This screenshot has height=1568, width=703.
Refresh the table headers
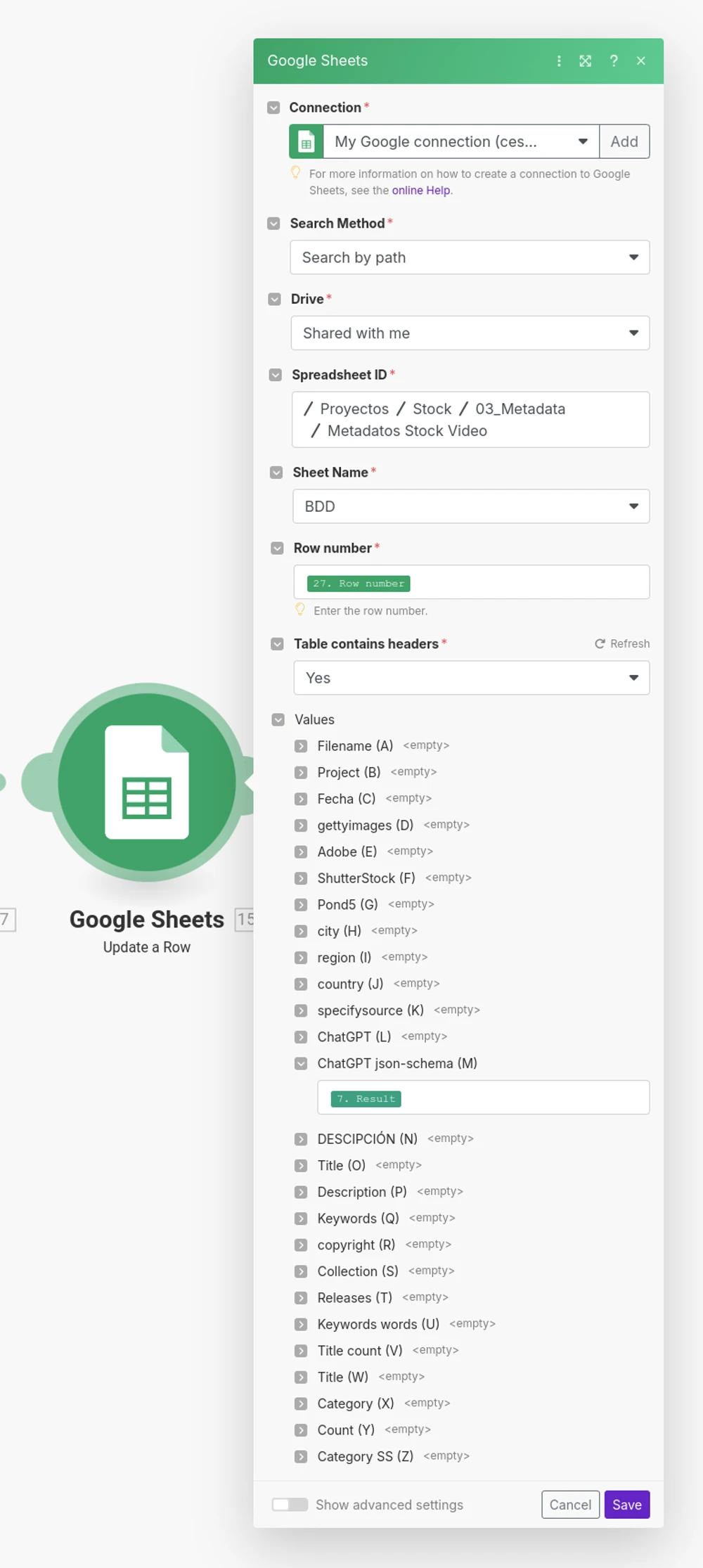(622, 644)
